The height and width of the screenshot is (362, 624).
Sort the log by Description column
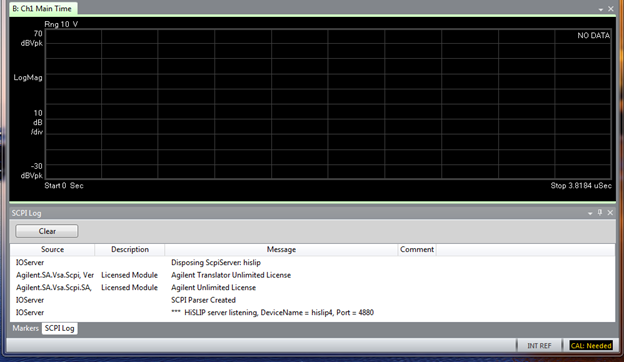click(130, 249)
